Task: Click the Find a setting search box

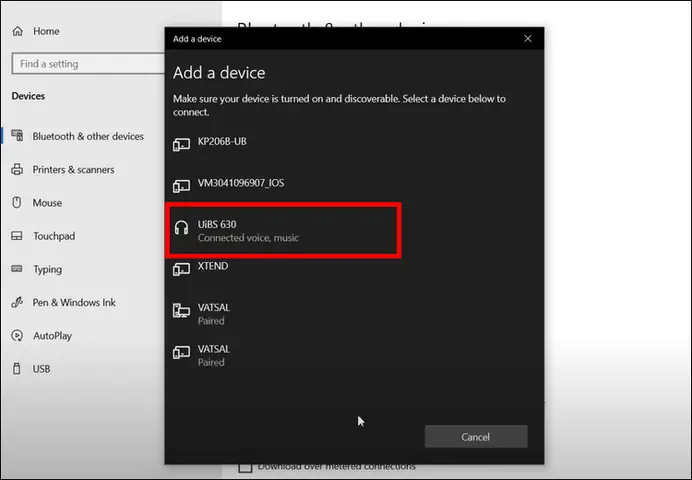Action: [88, 64]
